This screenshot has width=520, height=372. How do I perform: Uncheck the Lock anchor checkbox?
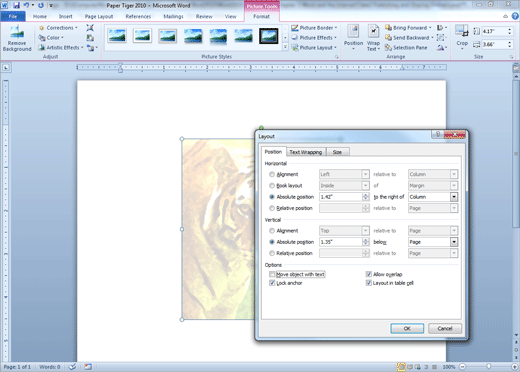click(x=272, y=283)
